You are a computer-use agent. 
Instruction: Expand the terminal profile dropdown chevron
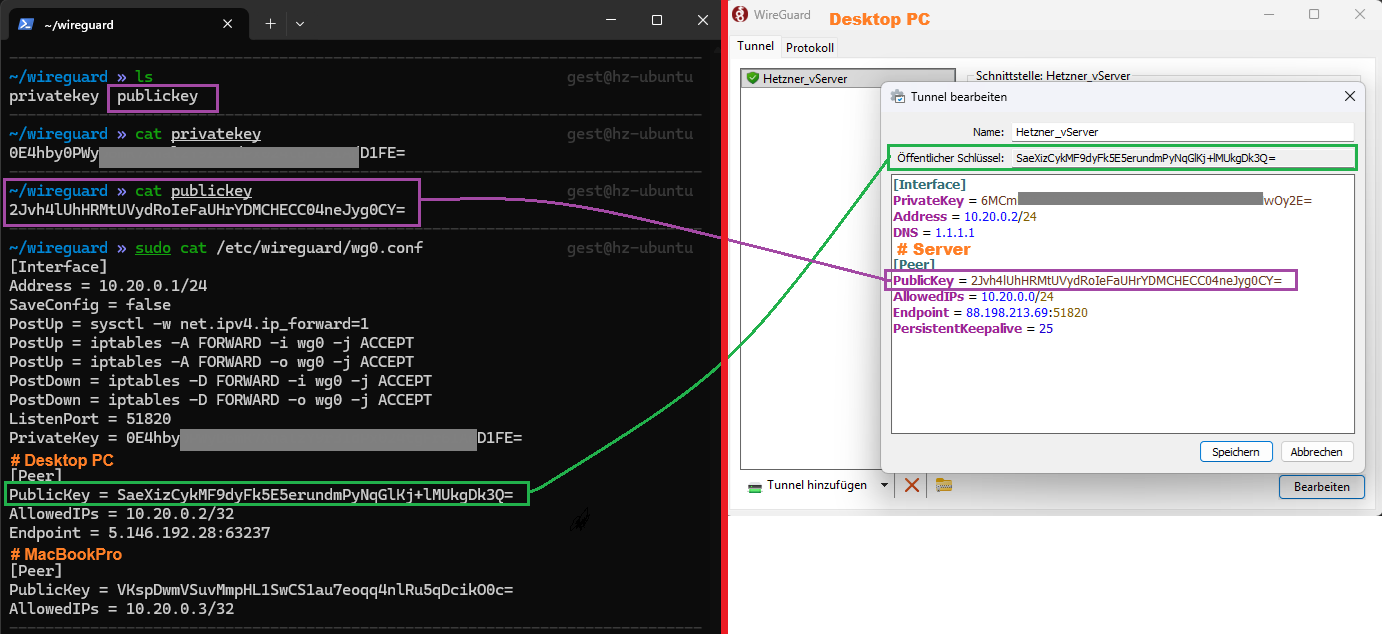point(300,23)
